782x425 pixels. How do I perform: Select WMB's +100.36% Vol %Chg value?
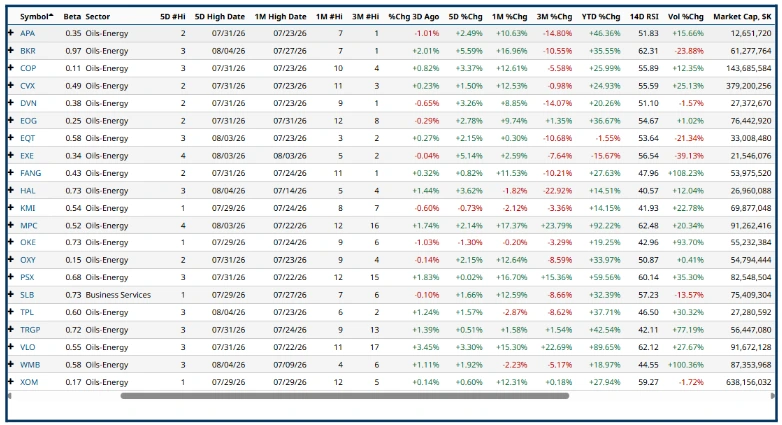(684, 364)
